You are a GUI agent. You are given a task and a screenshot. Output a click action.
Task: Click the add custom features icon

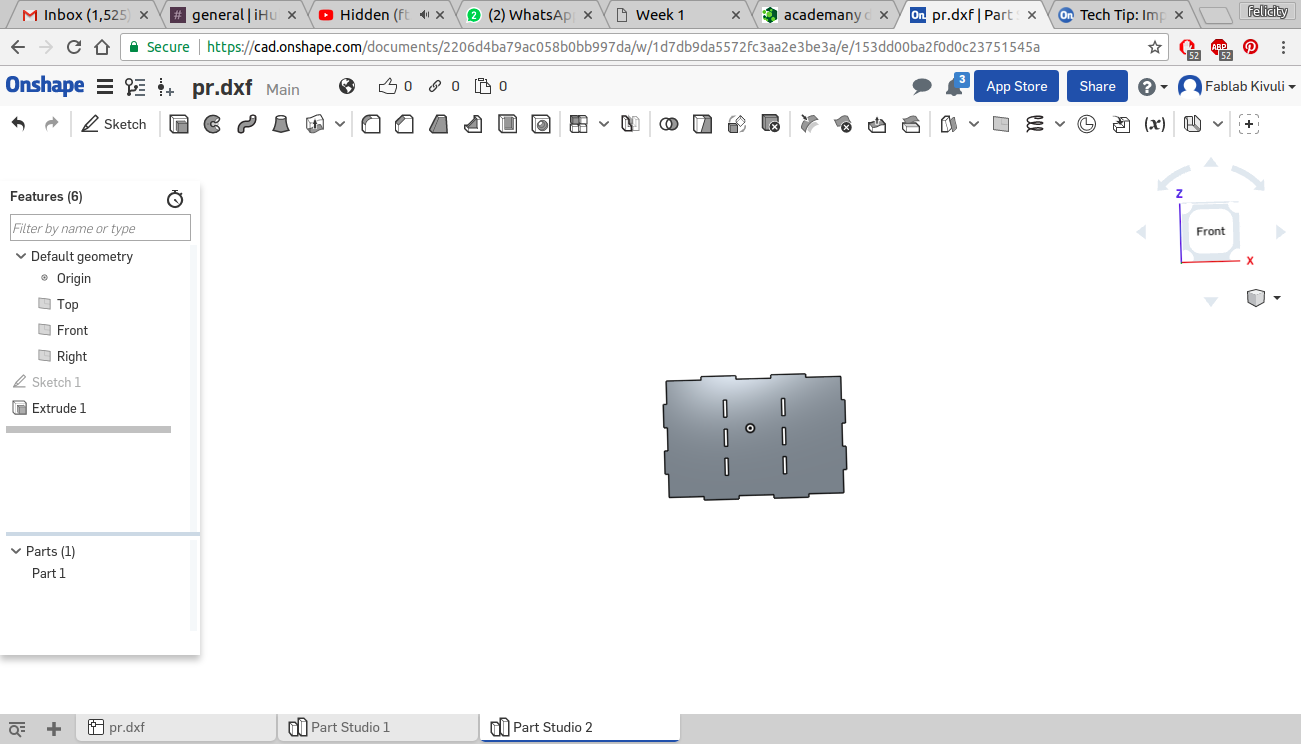1249,124
